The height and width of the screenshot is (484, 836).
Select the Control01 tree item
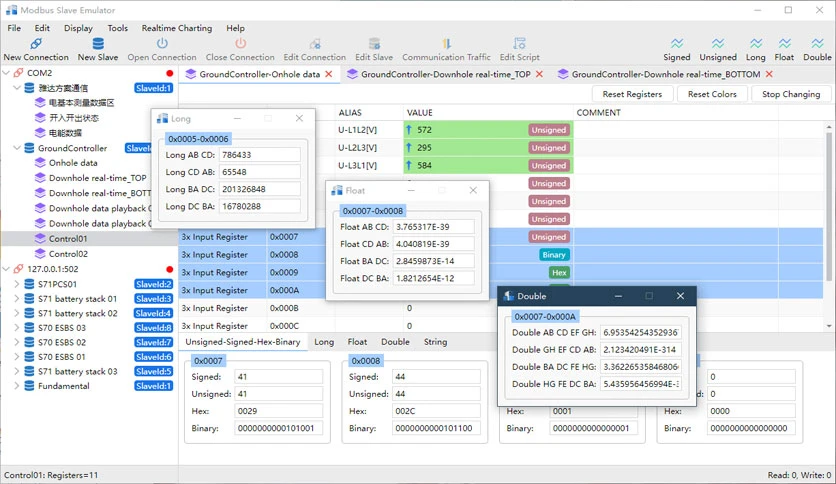point(68,239)
